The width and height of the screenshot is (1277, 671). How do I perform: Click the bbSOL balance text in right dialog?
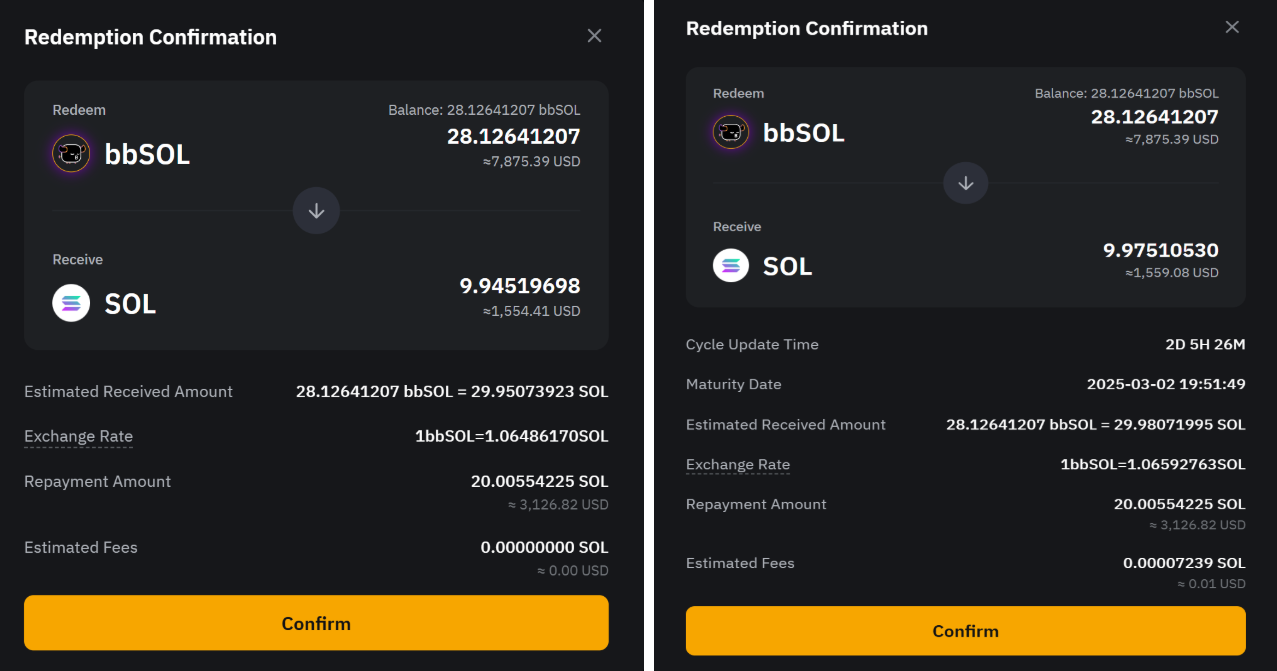tap(1126, 93)
